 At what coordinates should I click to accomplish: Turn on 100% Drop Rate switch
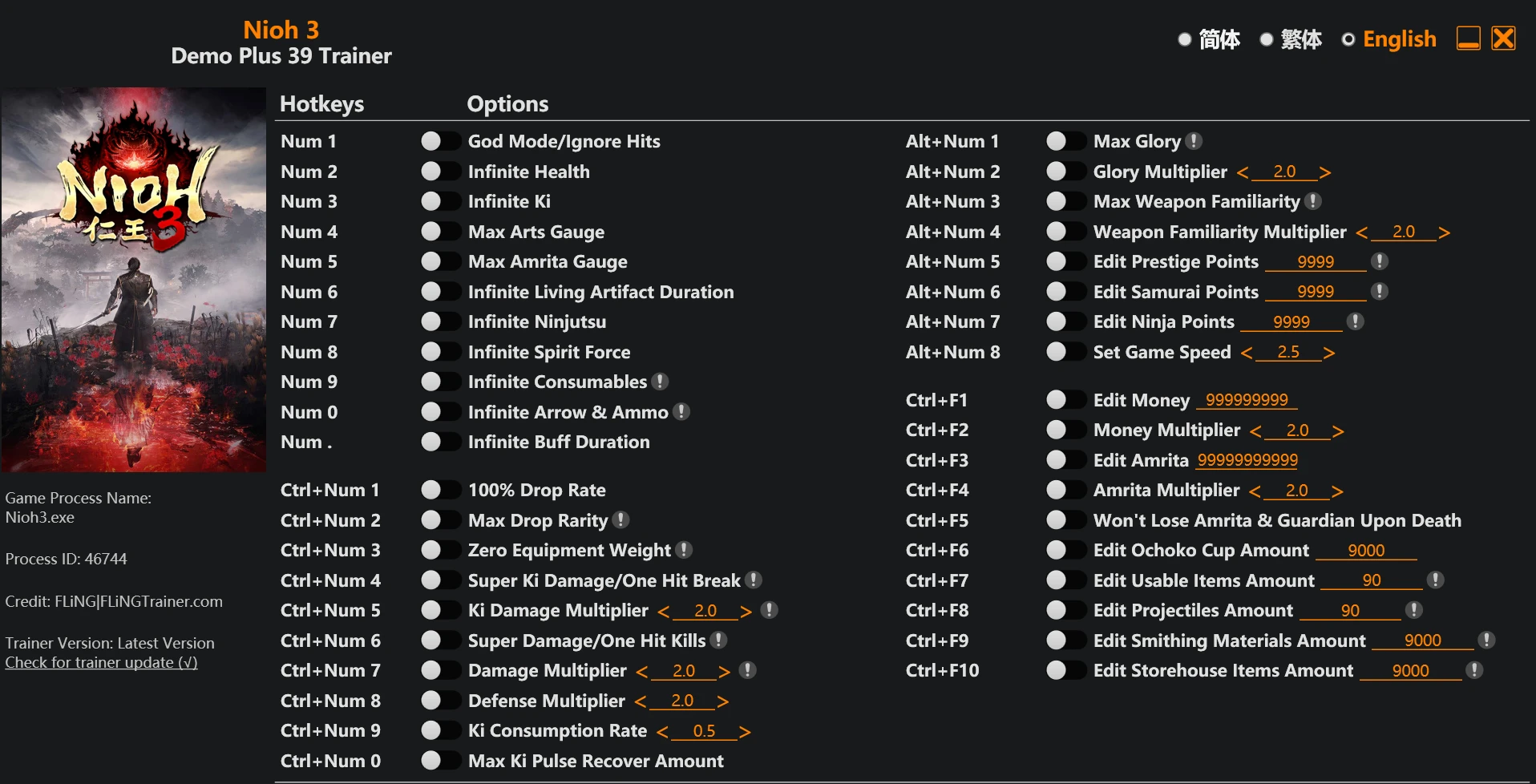pos(439,490)
